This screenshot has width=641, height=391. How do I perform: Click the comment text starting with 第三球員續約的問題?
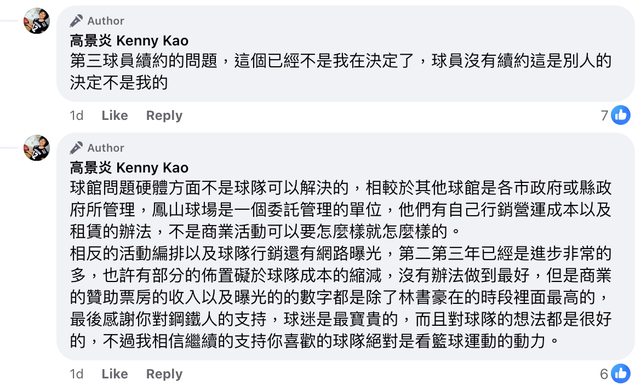[341, 72]
